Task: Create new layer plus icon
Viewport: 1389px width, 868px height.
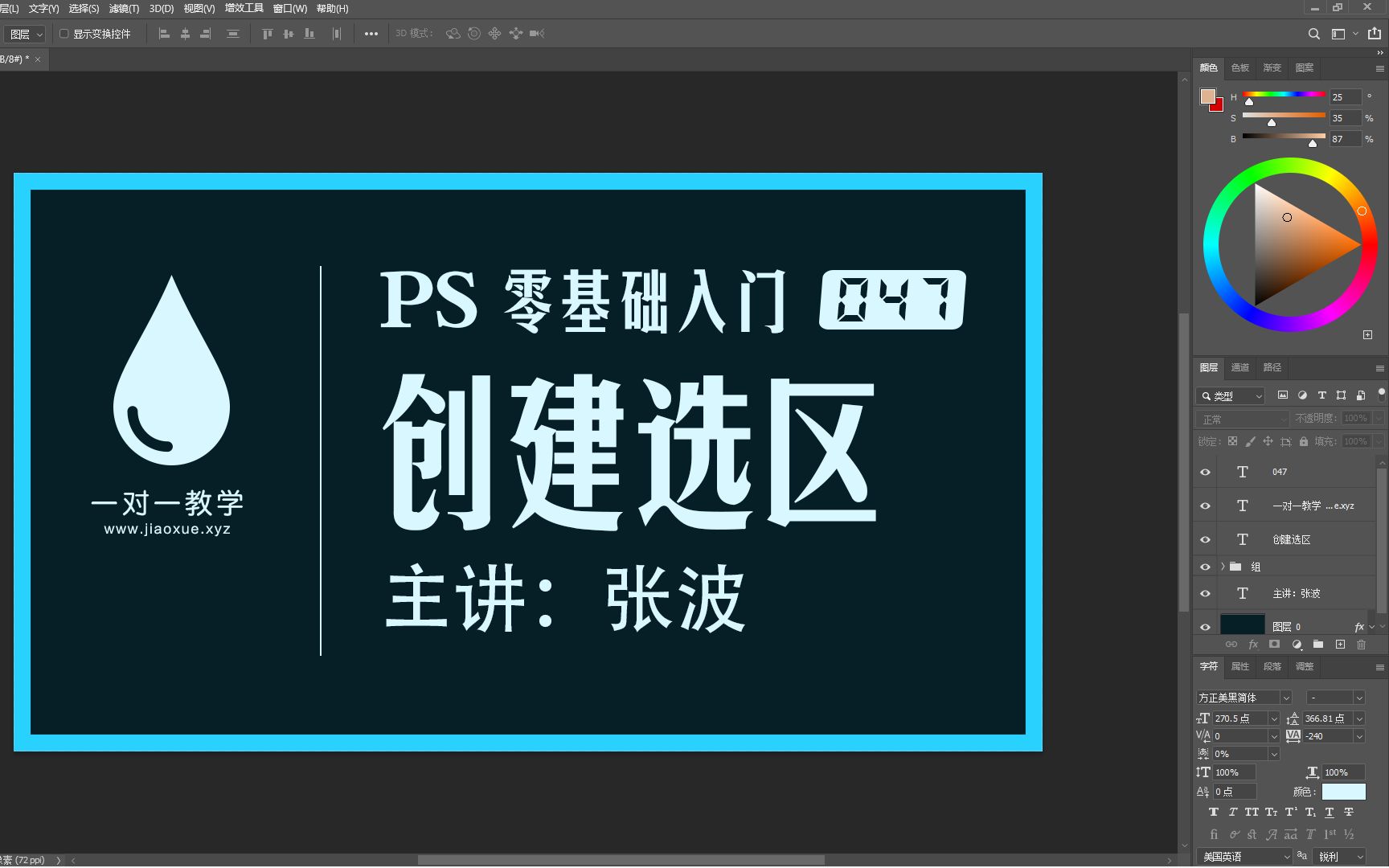Action: (1340, 645)
